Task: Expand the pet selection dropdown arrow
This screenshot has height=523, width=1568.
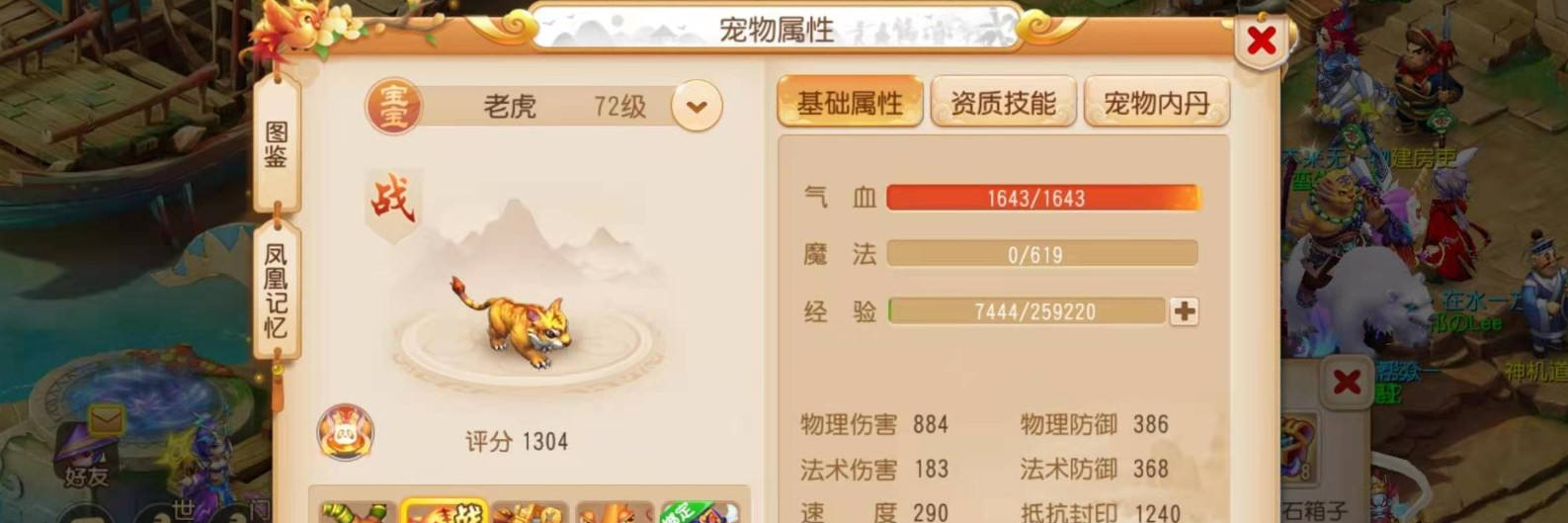Action: coord(697,107)
